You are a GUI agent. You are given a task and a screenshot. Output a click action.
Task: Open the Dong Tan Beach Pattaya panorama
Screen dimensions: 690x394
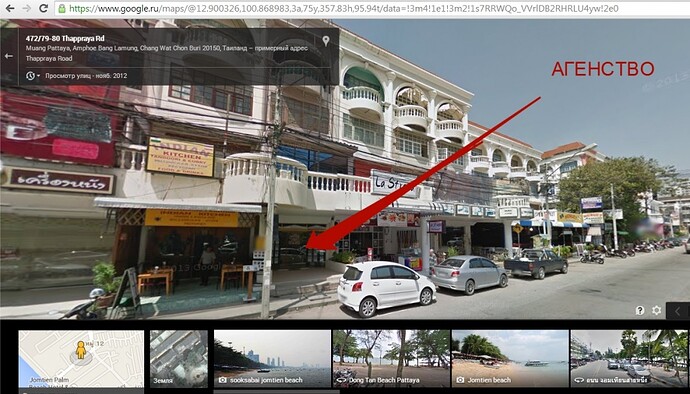[391, 359]
